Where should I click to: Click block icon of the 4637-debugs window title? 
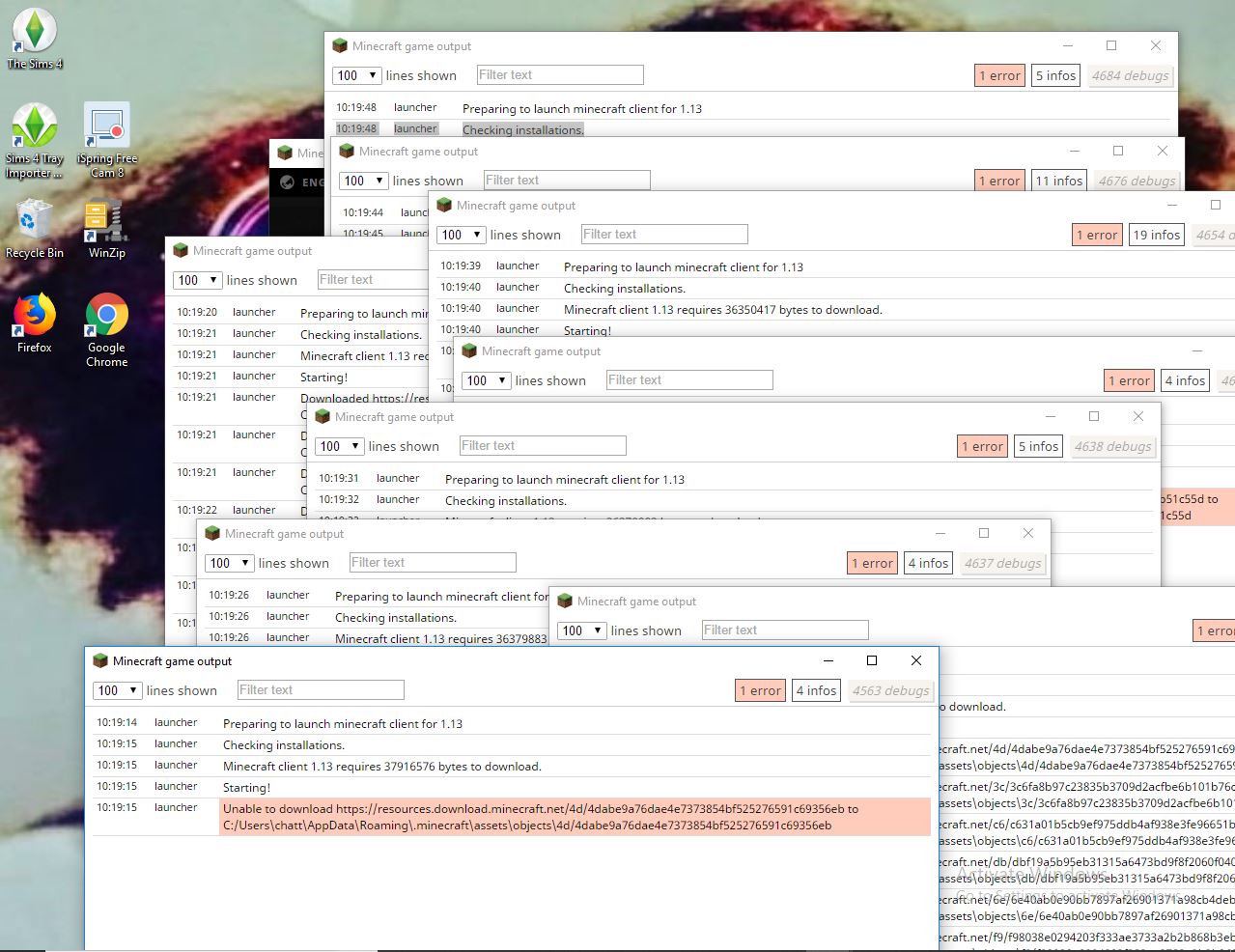[212, 534]
